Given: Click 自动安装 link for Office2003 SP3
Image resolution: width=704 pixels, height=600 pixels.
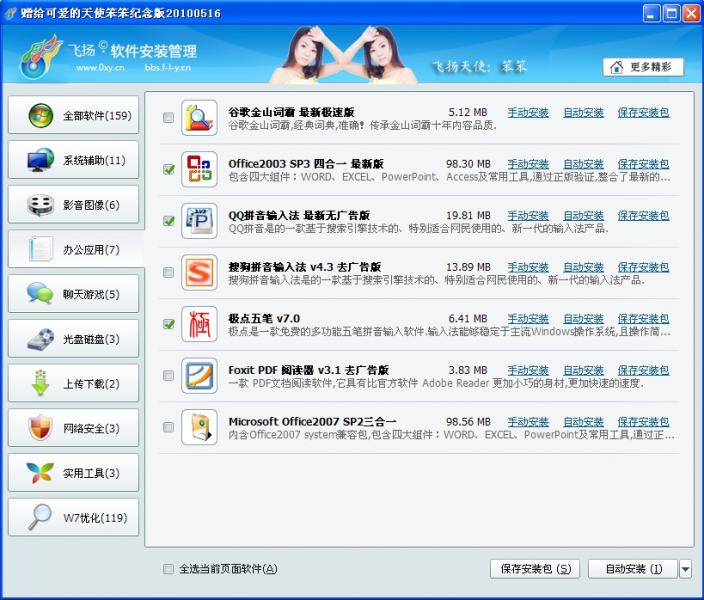Looking at the screenshot, I should pyautogui.click(x=583, y=164).
